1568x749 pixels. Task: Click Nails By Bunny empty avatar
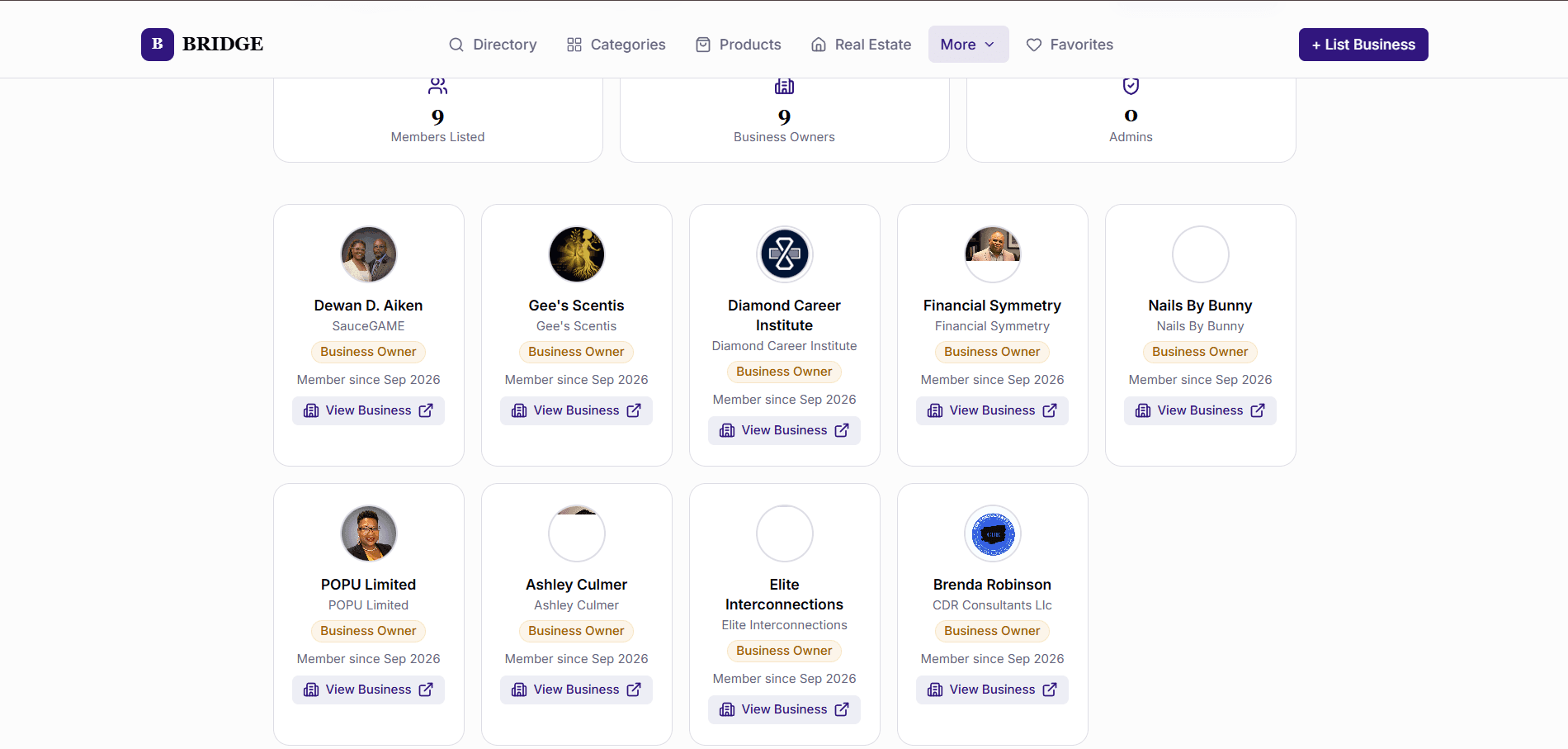tap(1201, 254)
